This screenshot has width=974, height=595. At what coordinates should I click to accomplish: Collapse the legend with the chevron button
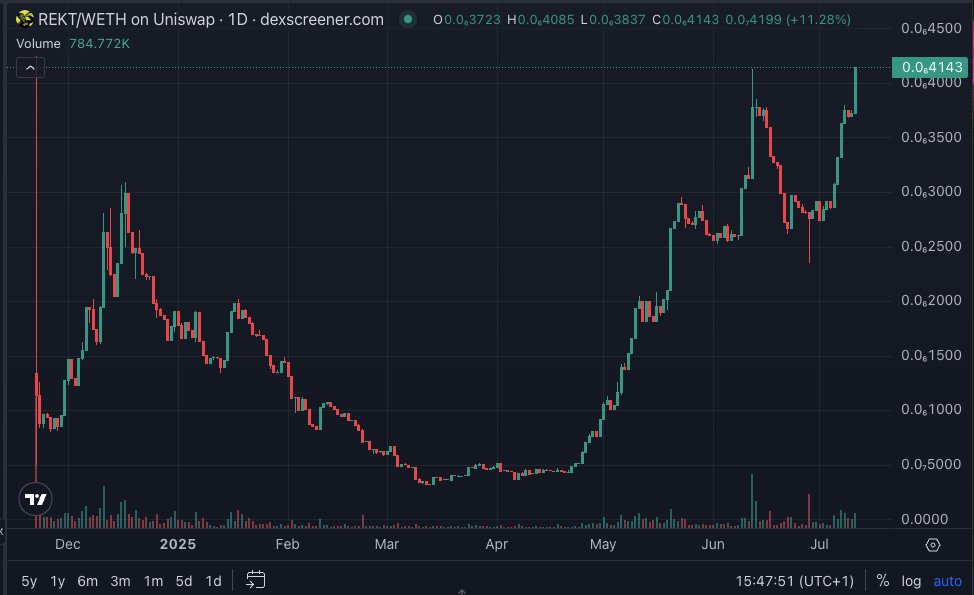(30, 68)
